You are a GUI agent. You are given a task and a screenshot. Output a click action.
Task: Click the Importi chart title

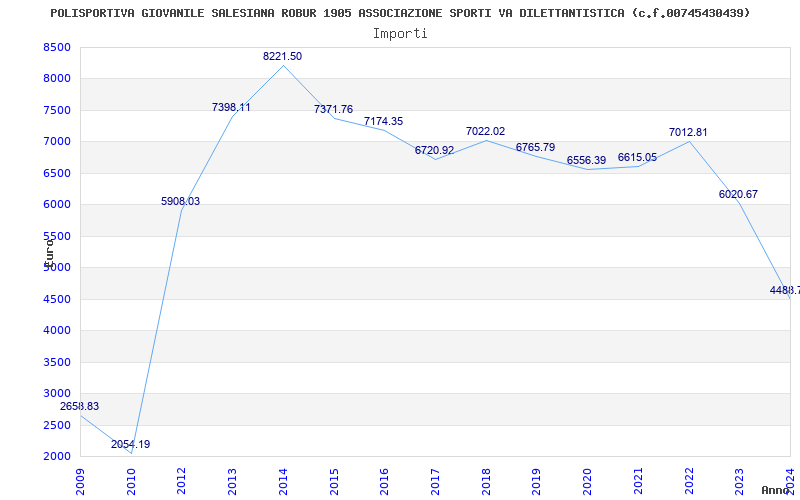(x=400, y=34)
